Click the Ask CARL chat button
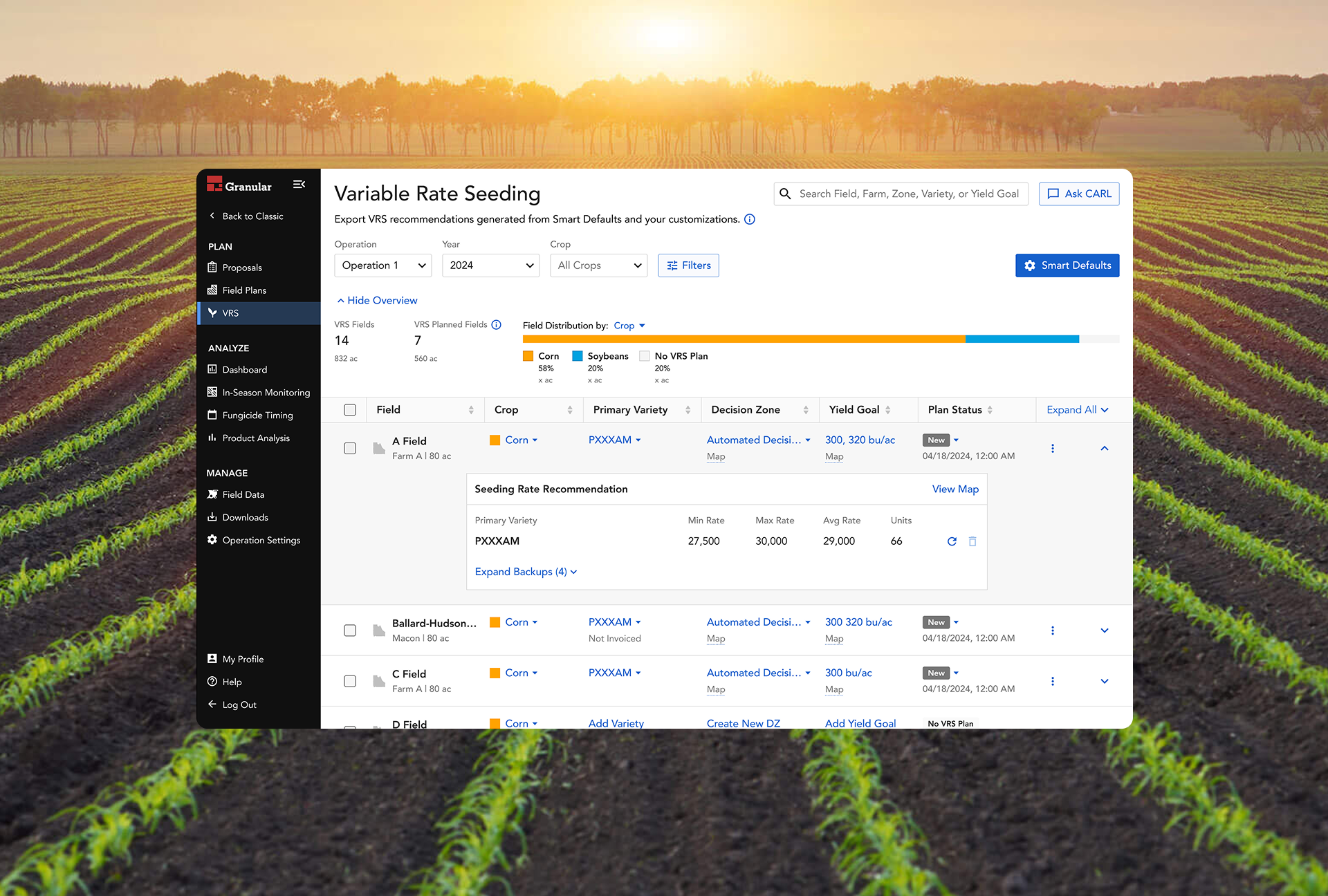This screenshot has width=1328, height=896. pos(1079,194)
